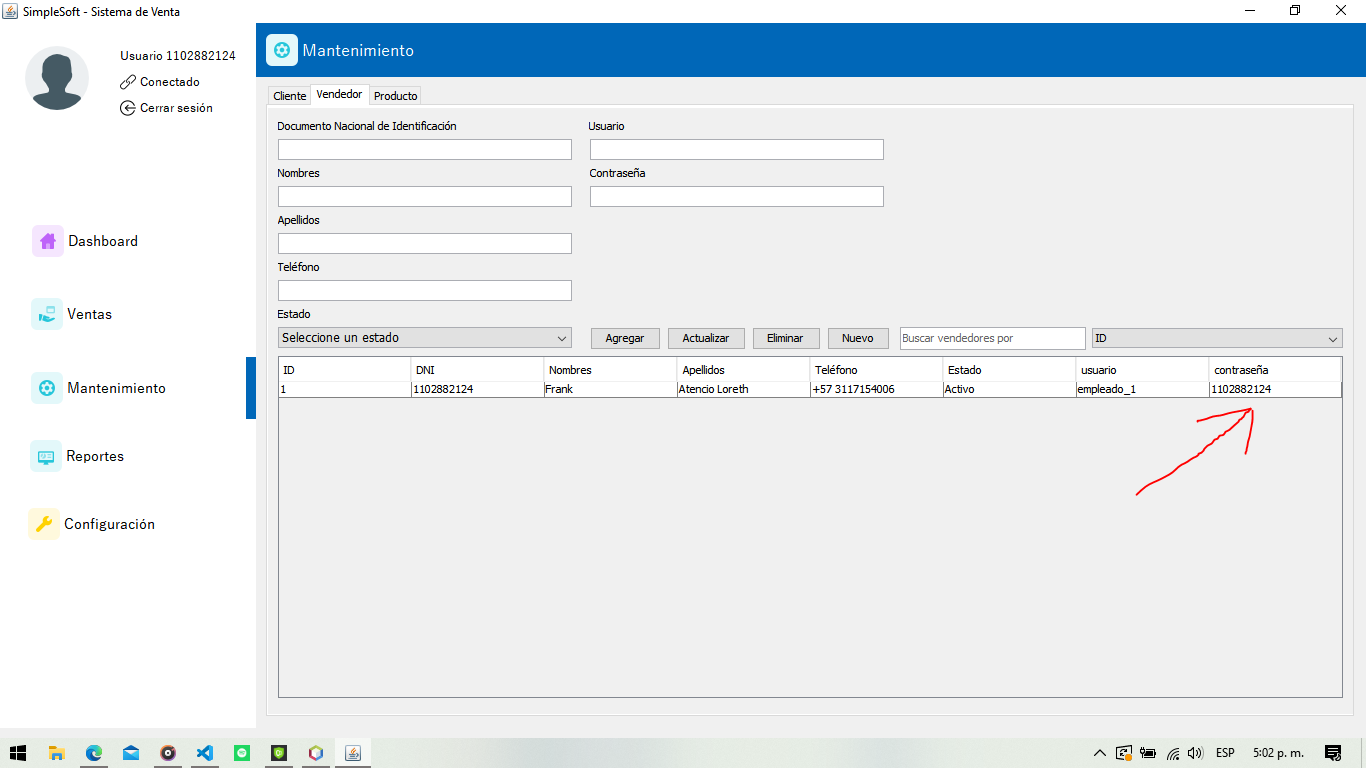Click into the Nombres input field

[x=425, y=197]
